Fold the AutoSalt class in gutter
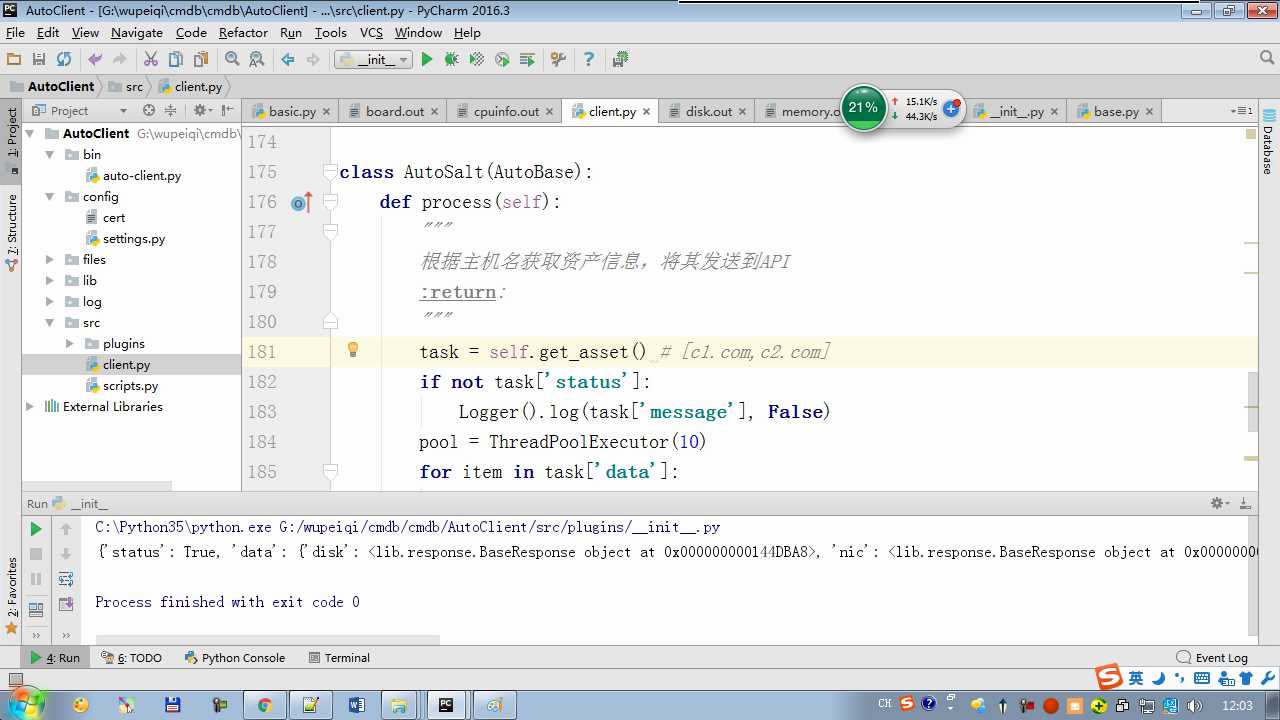The width and height of the screenshot is (1280, 720). click(x=330, y=172)
